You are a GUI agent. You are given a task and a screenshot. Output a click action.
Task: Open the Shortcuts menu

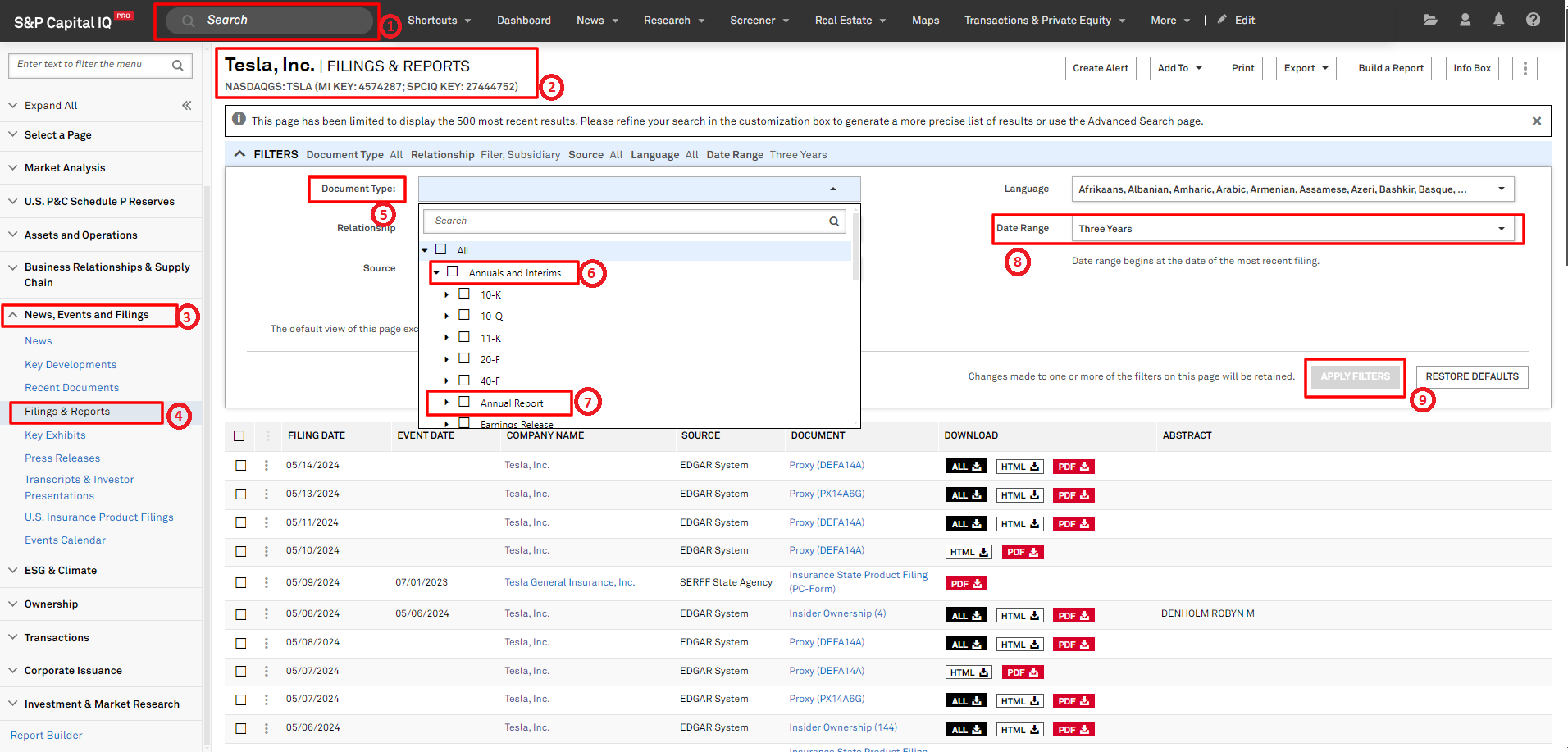point(440,21)
